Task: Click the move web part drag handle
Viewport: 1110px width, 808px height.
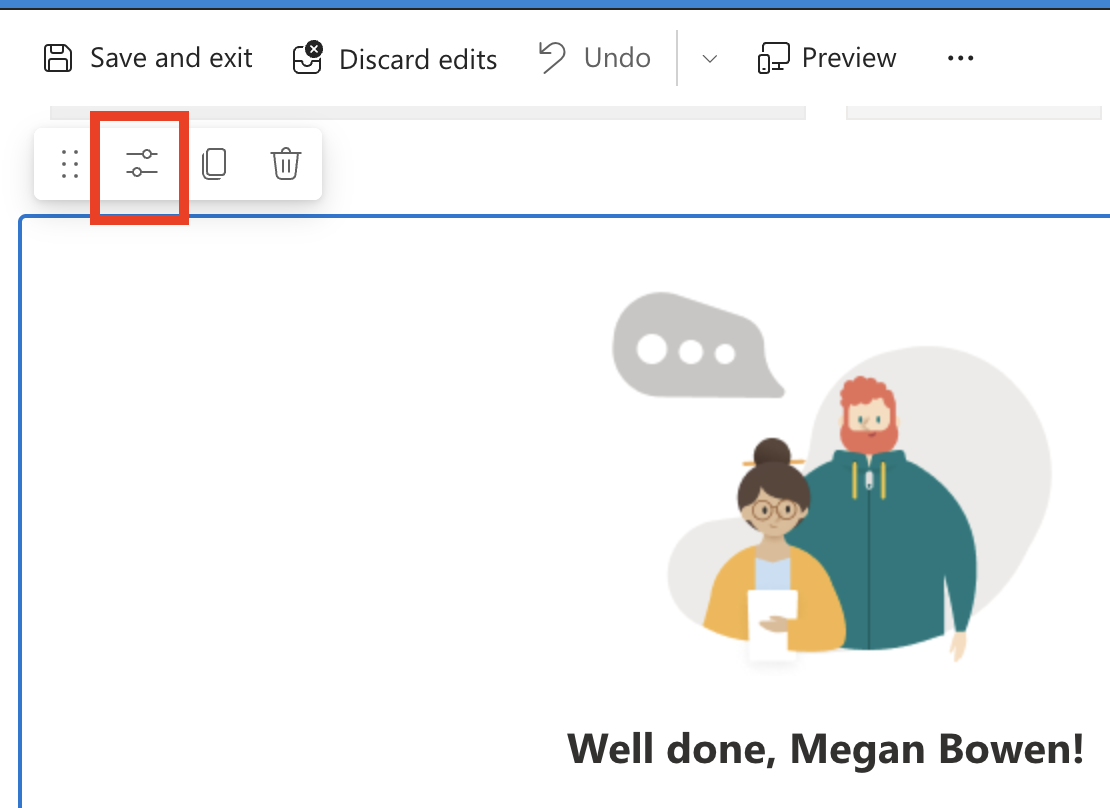Action: coord(69,164)
